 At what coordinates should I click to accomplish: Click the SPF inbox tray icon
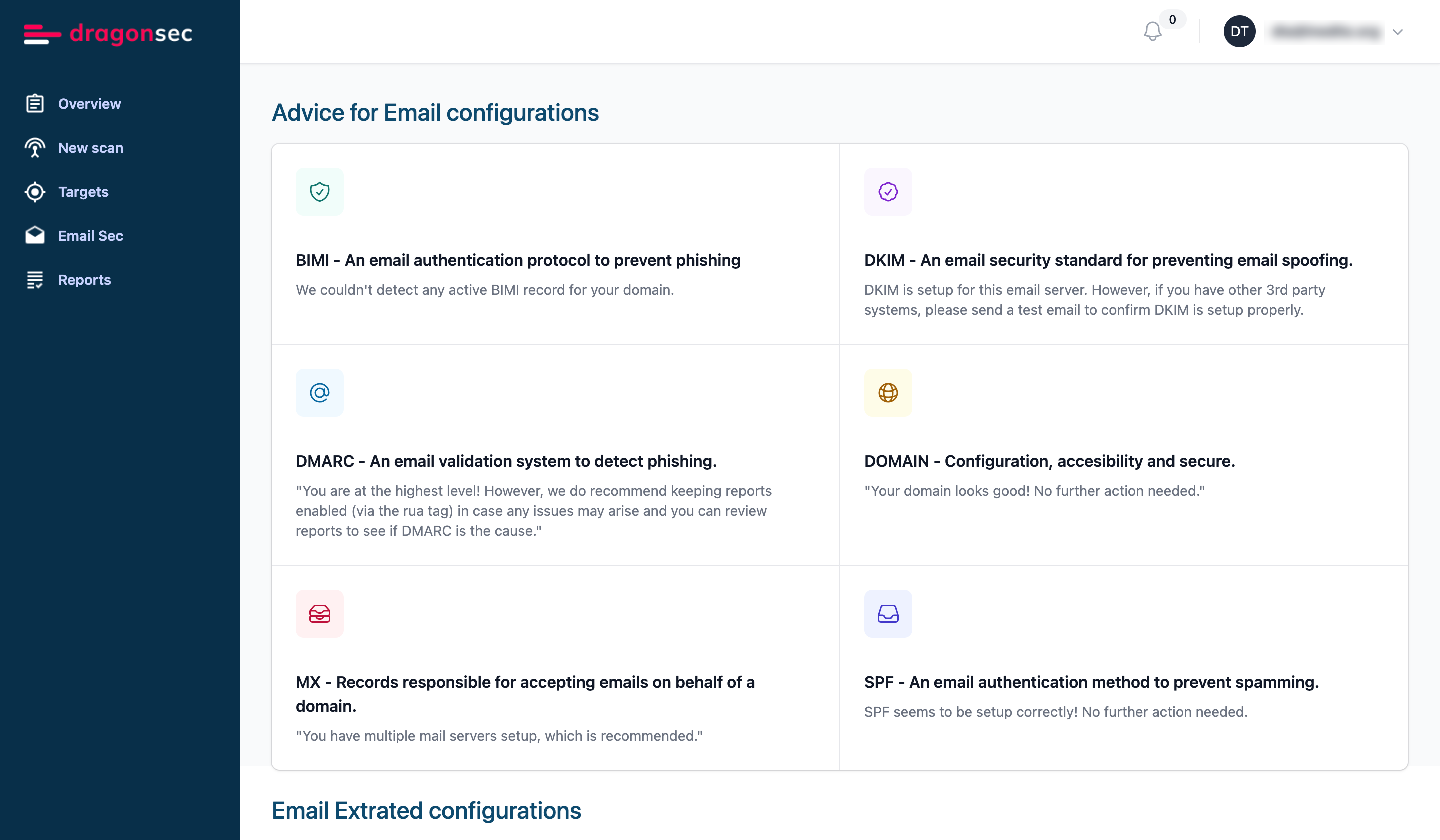[x=888, y=614]
